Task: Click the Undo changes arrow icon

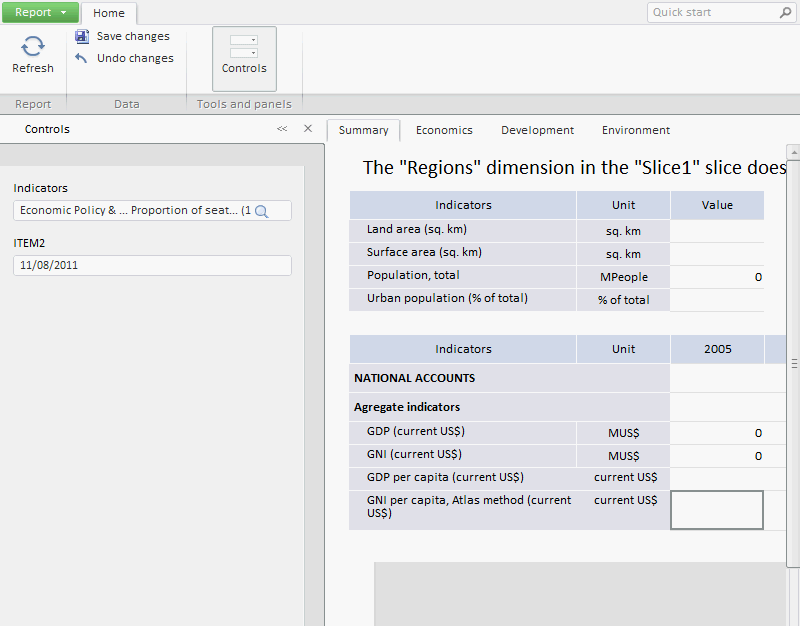Action: click(82, 58)
